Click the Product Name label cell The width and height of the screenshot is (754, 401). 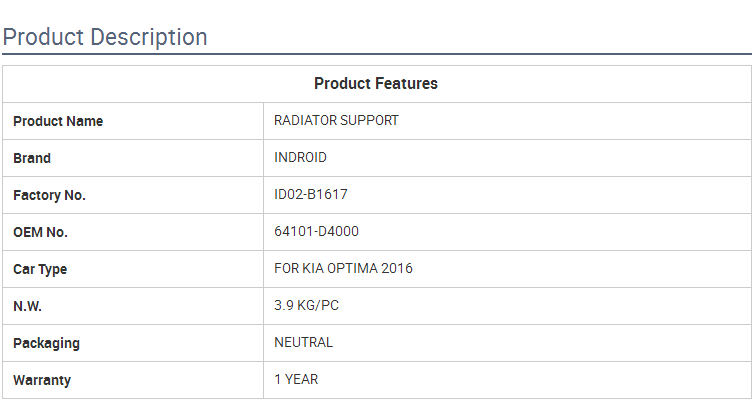click(58, 121)
